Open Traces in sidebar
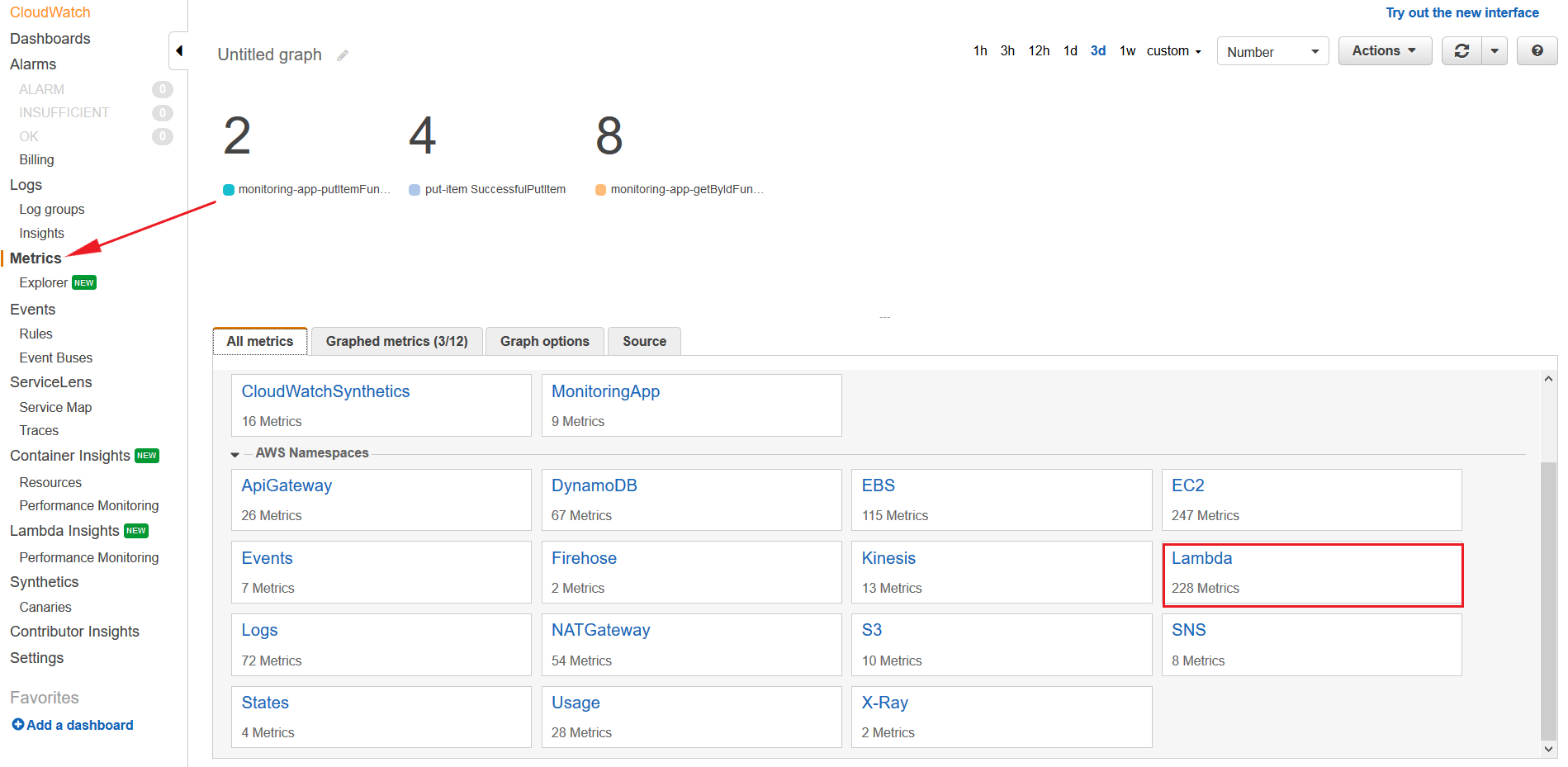The height and width of the screenshot is (767, 1568). tap(39, 431)
